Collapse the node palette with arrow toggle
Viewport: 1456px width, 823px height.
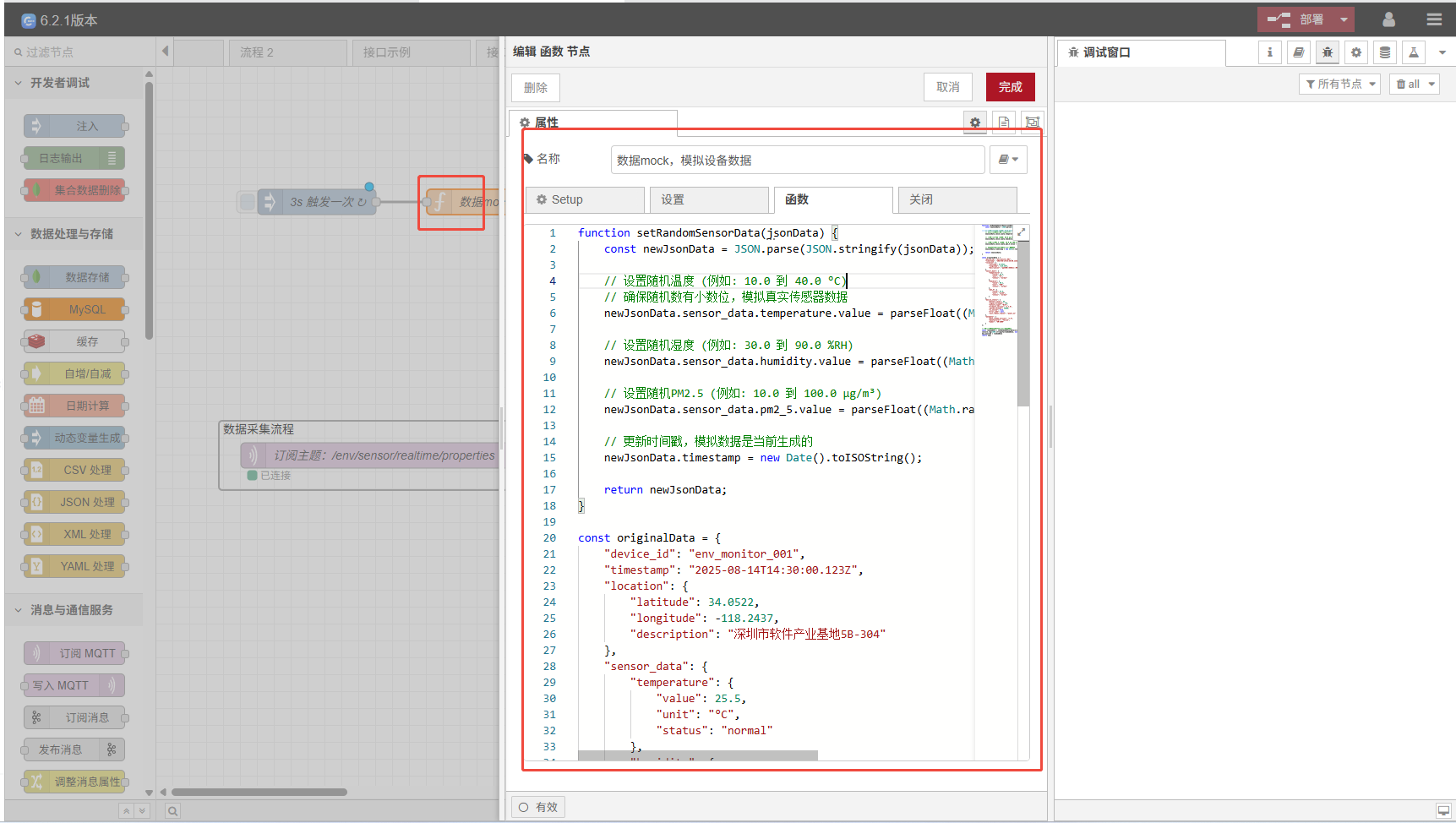(165, 52)
